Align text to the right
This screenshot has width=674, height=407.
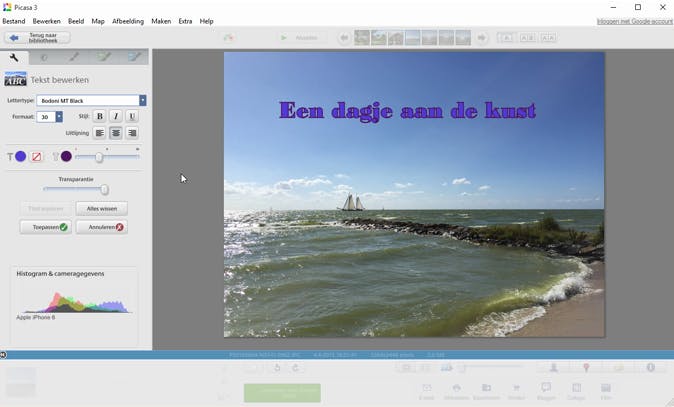click(132, 133)
